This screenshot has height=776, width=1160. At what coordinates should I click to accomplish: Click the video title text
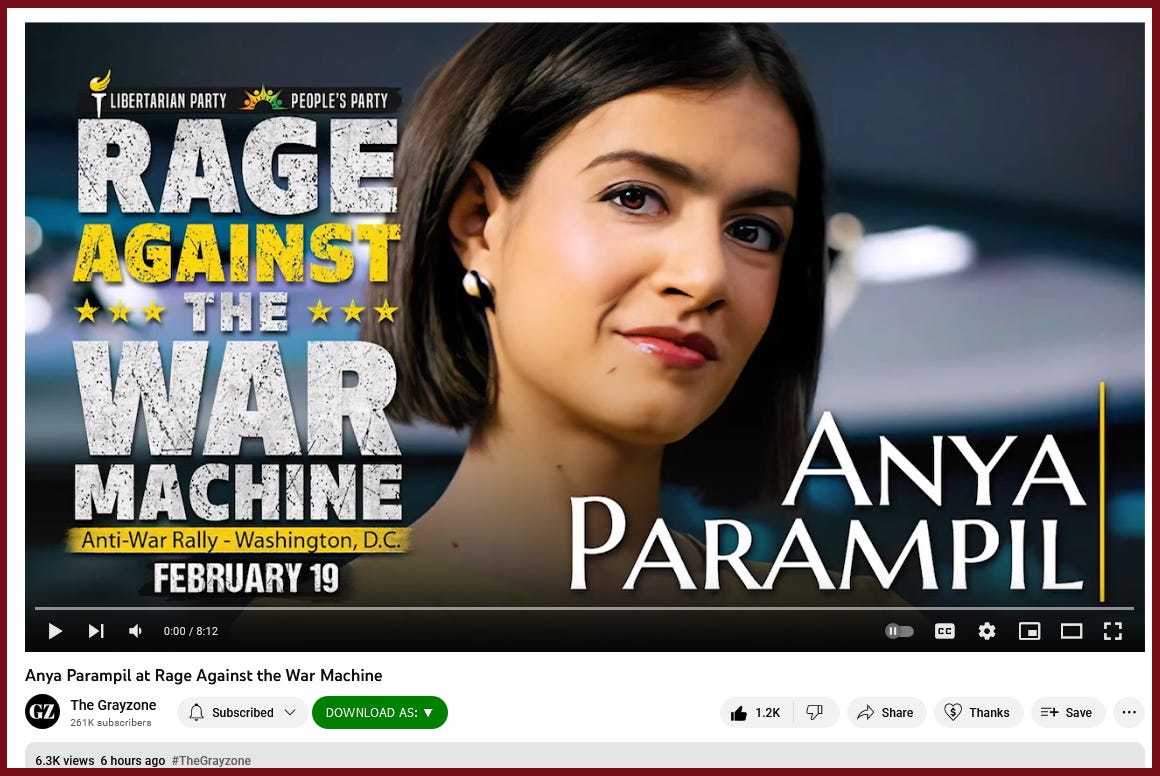203,675
